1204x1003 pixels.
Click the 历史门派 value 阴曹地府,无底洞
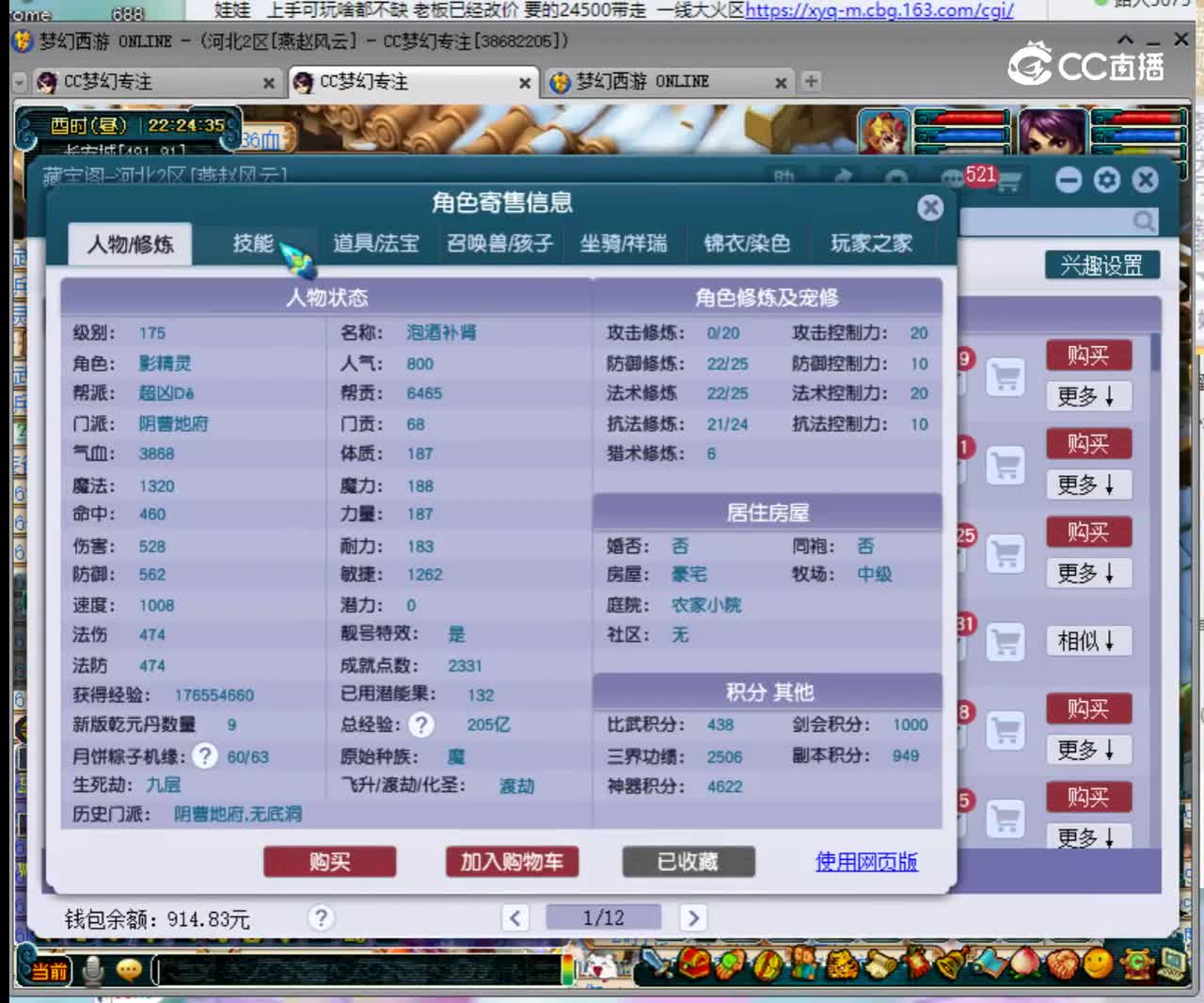(x=237, y=814)
